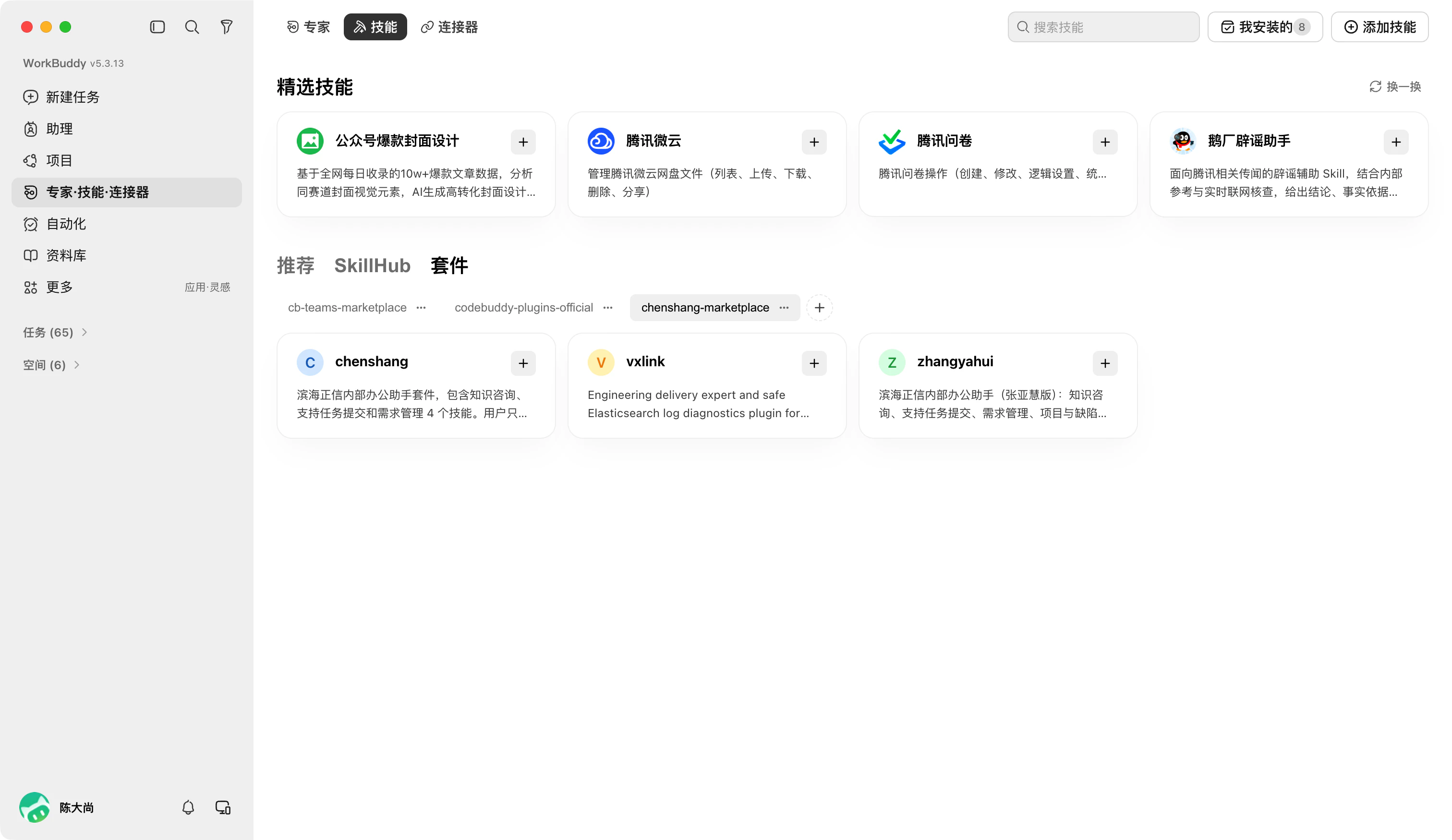Add 腾讯问卷 skill with plus
Viewport: 1452px width, 840px height.
[1105, 142]
